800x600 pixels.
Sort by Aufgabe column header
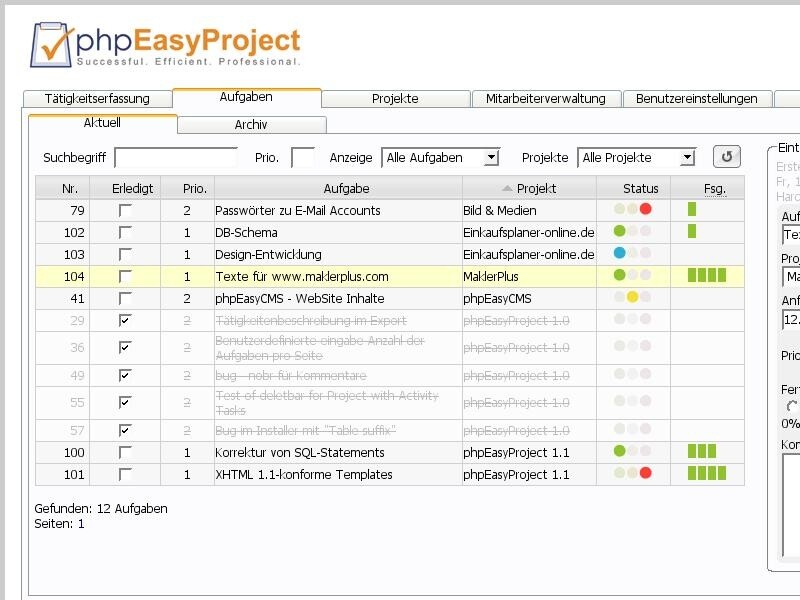(339, 188)
